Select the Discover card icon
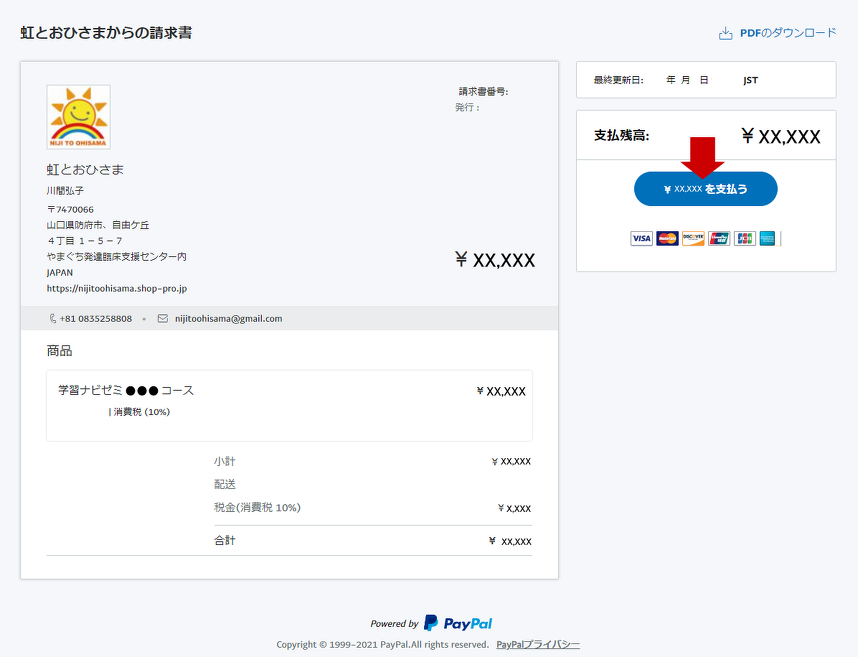This screenshot has width=858, height=657. pos(693,238)
